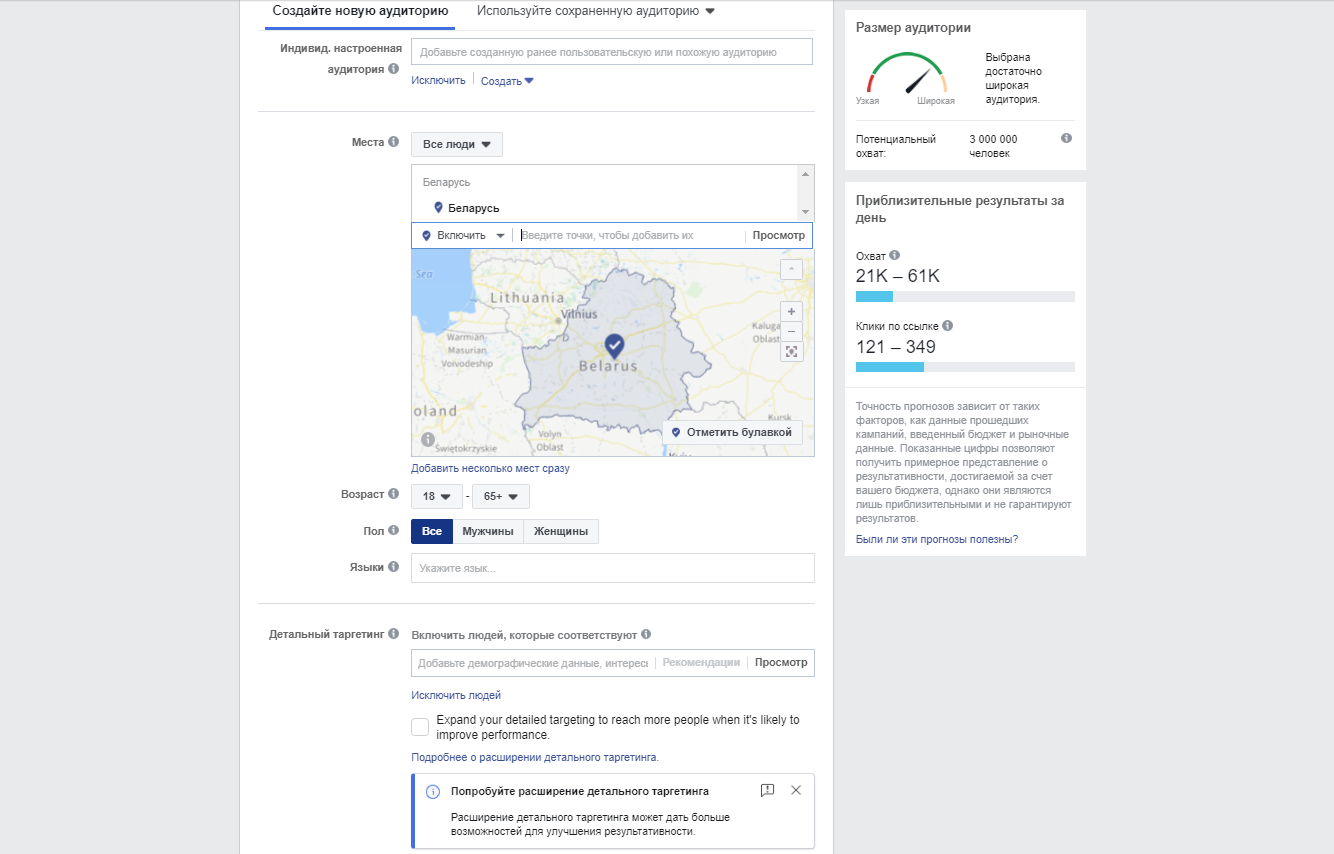Select Женщины gender option
This screenshot has width=1334, height=854.
click(x=561, y=531)
